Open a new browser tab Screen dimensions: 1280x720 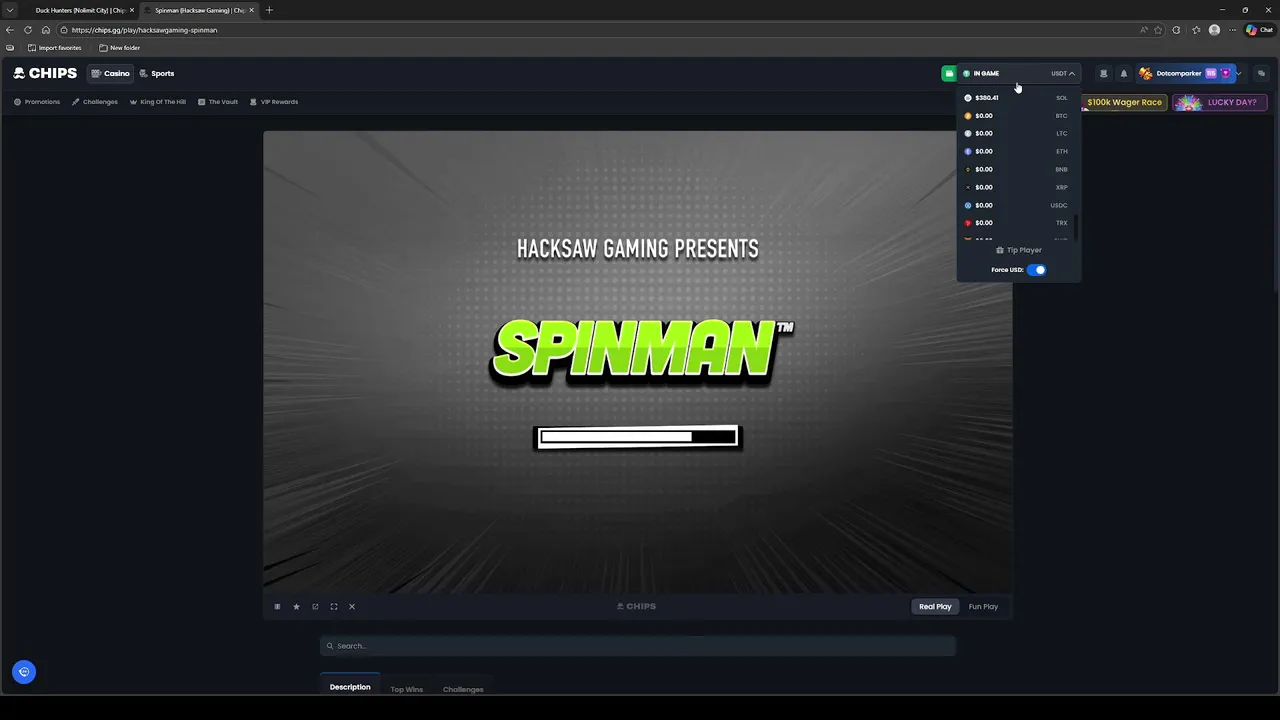(x=269, y=10)
